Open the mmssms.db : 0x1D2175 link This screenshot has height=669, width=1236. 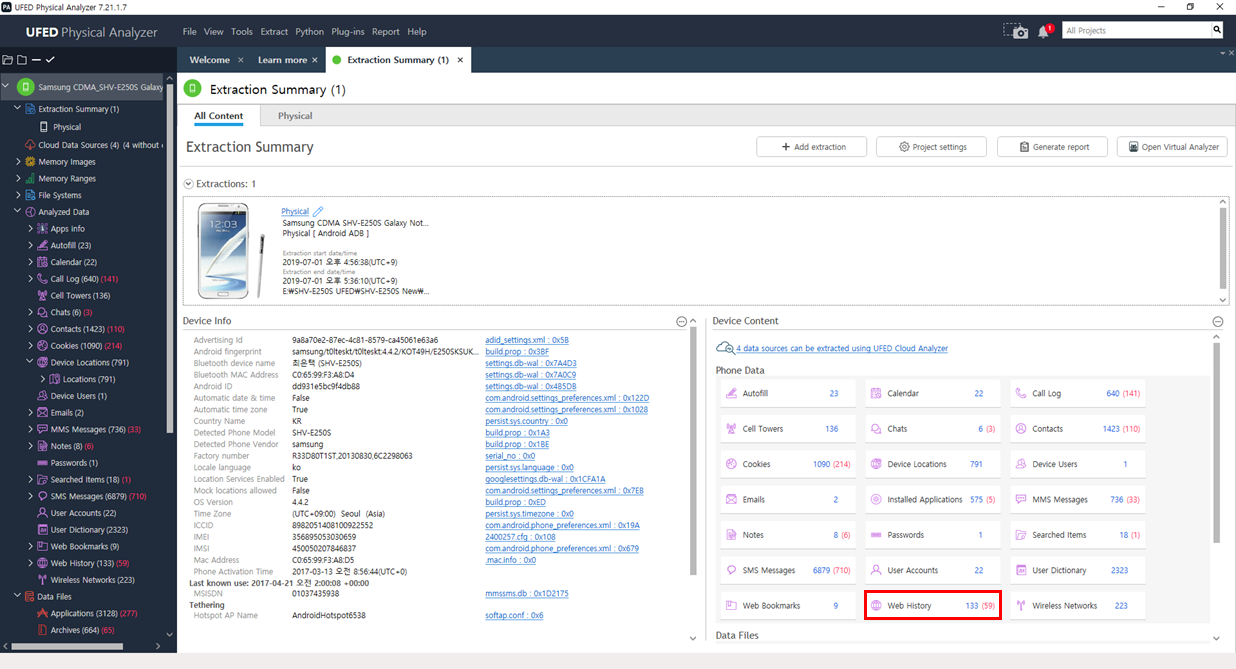pyautogui.click(x=527, y=594)
